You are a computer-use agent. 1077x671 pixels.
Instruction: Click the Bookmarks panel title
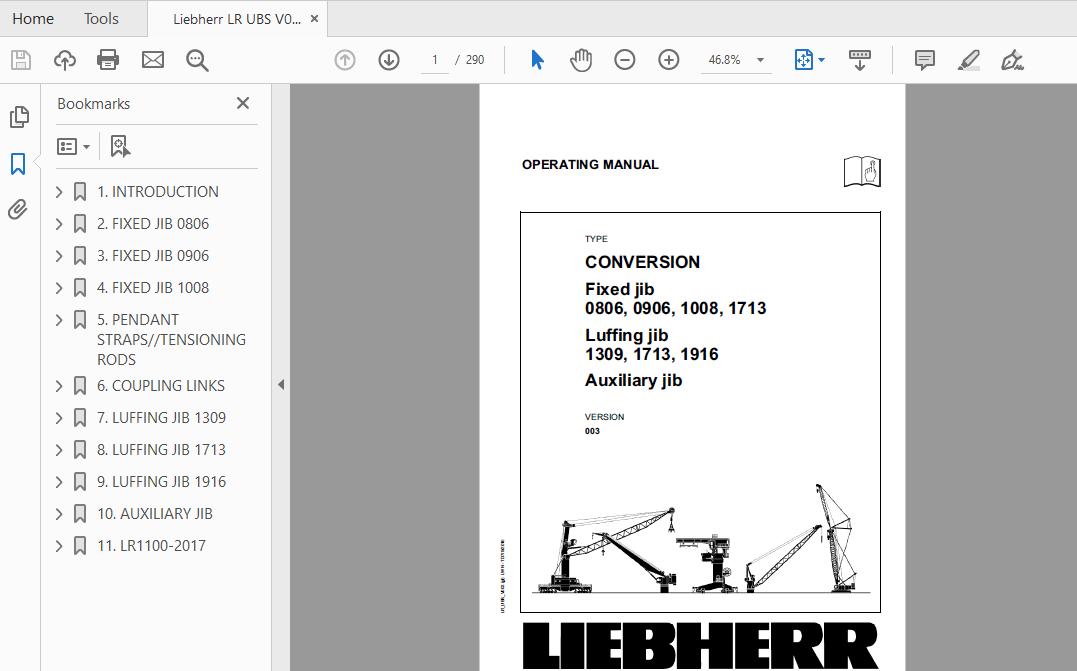coord(93,104)
